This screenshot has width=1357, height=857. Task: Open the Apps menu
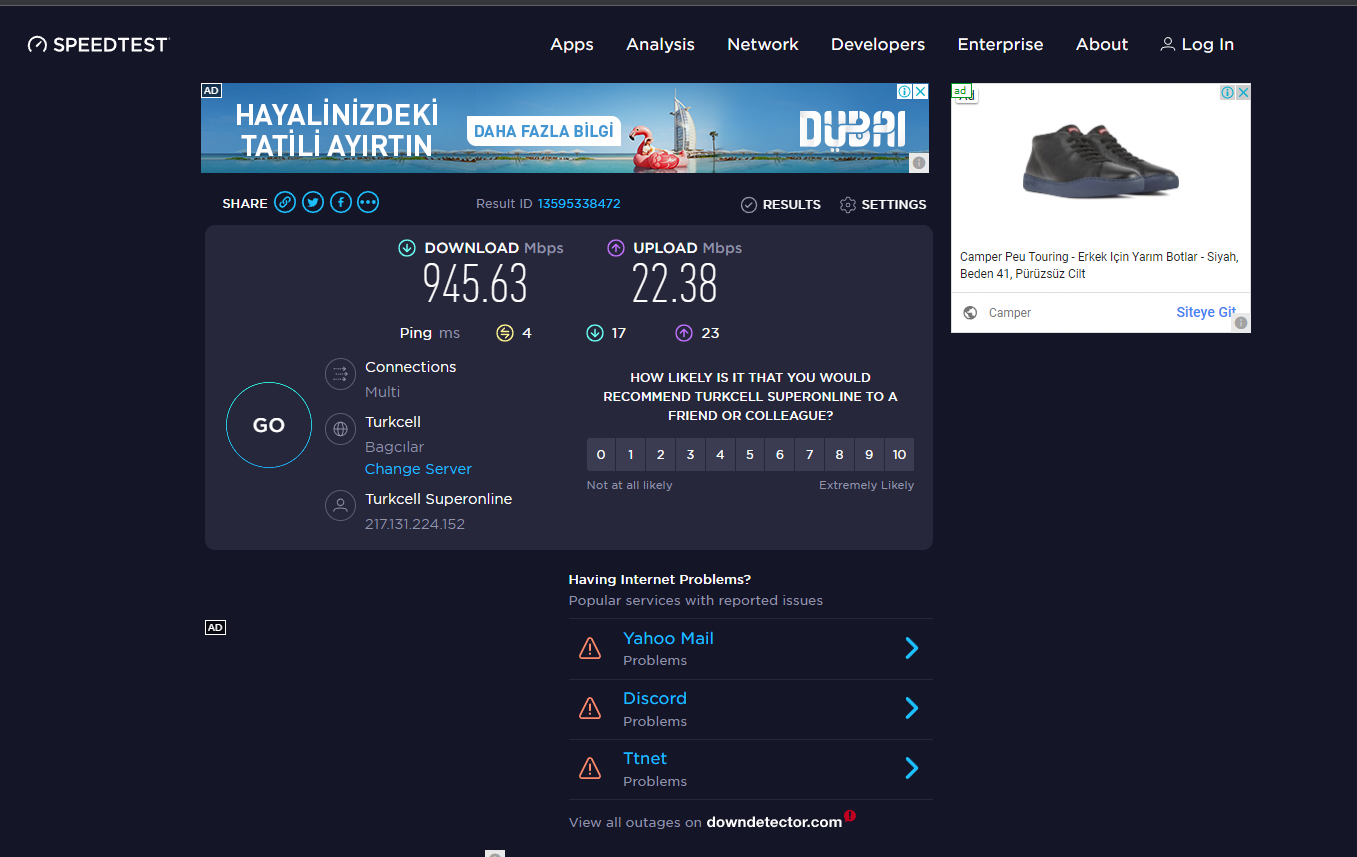pos(572,45)
